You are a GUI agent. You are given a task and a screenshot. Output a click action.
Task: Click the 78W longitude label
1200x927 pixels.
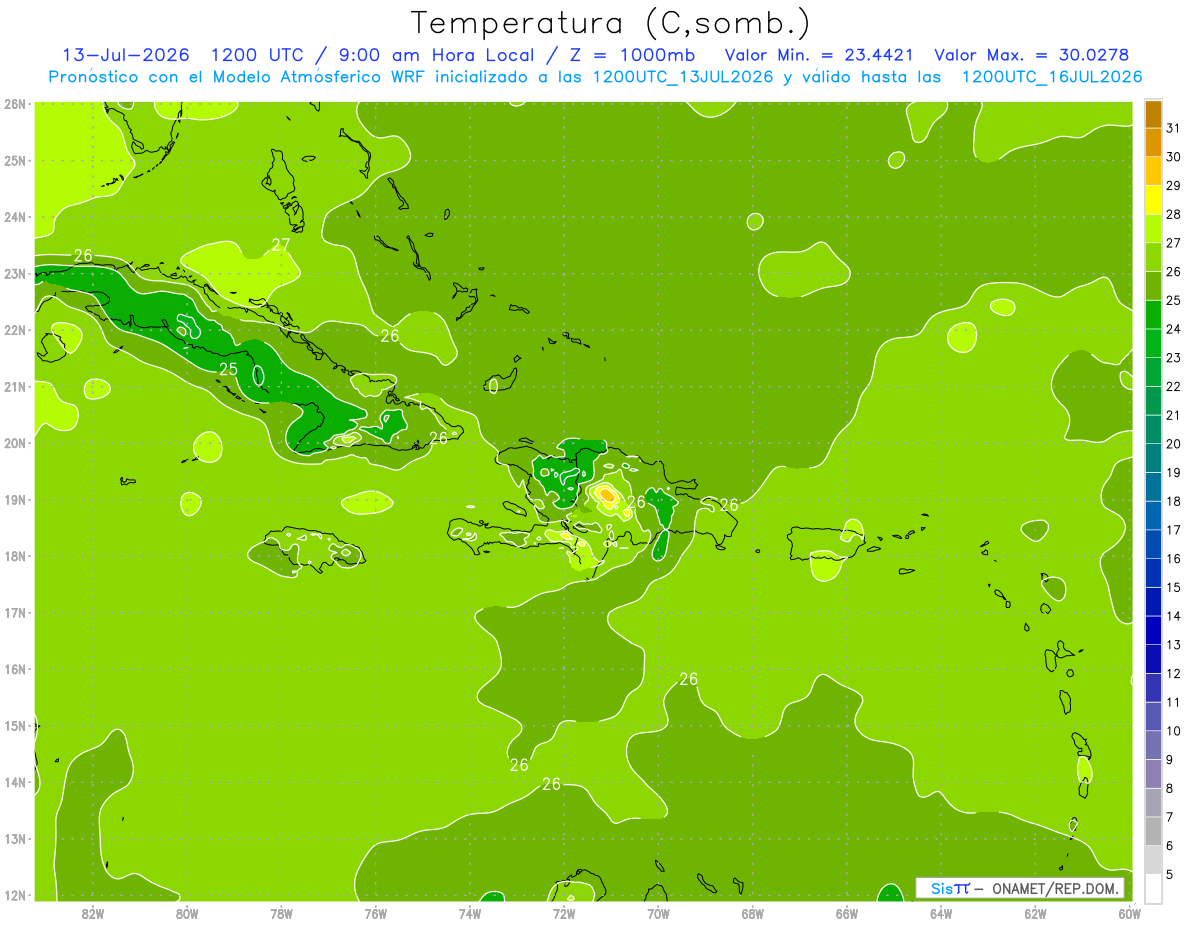(281, 914)
